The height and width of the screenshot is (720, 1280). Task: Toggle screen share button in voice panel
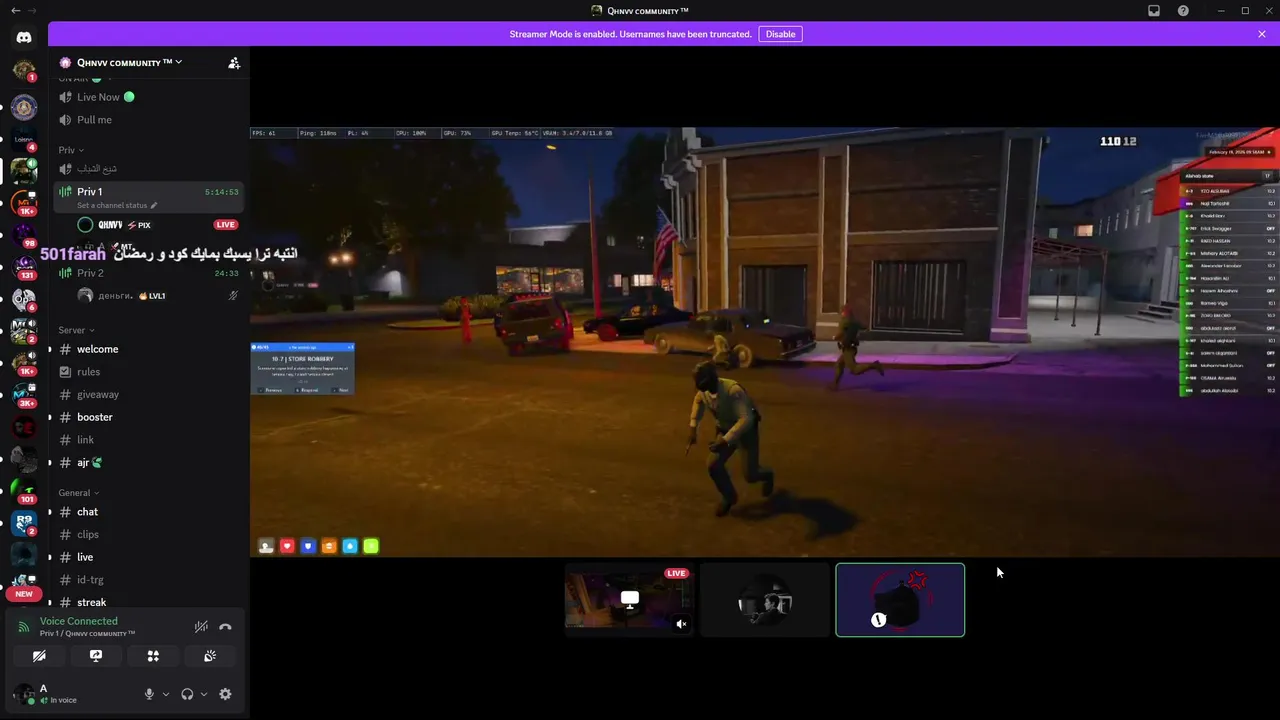pyautogui.click(x=96, y=656)
